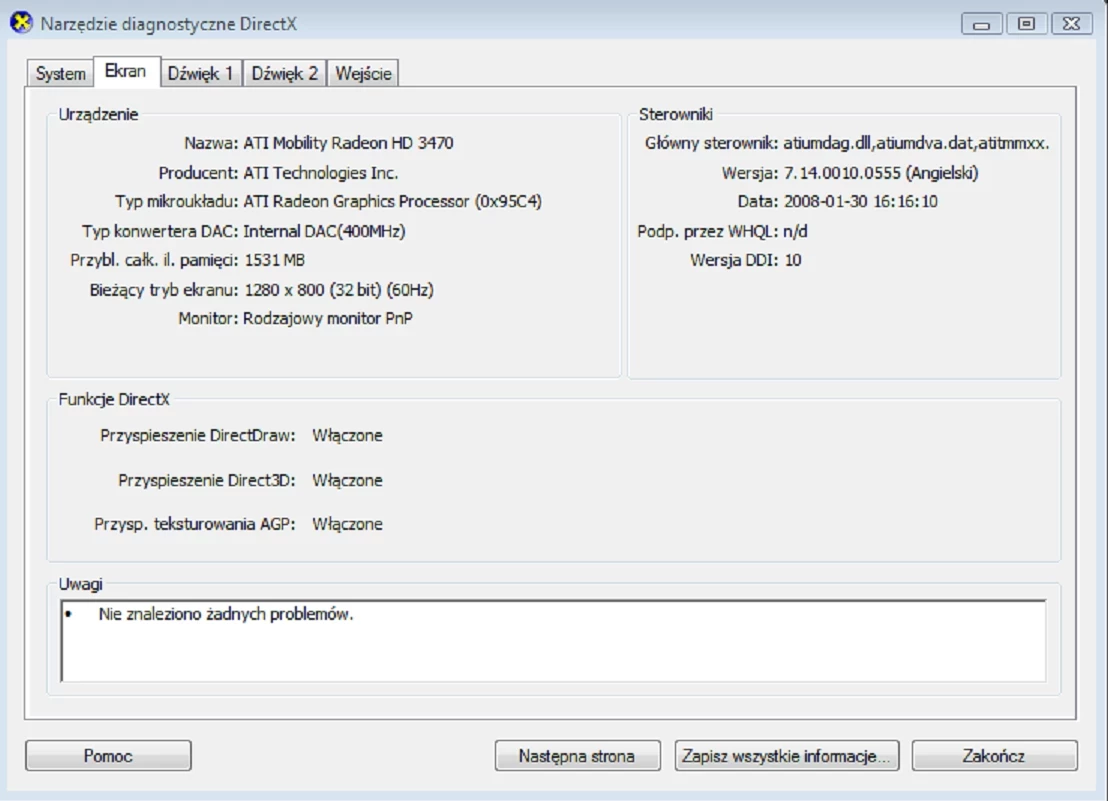
Task: Click the Data label under Sterowniki
Action: 758,201
